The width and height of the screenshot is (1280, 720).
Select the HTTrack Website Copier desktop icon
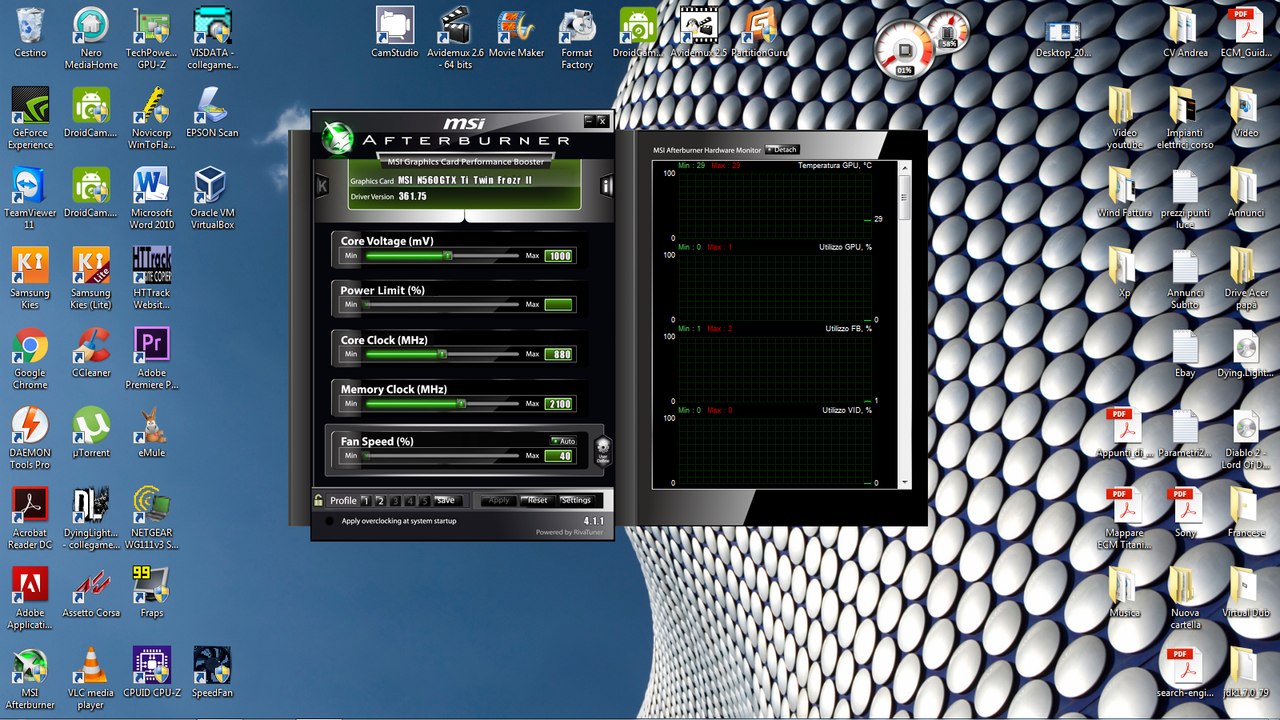(x=151, y=278)
